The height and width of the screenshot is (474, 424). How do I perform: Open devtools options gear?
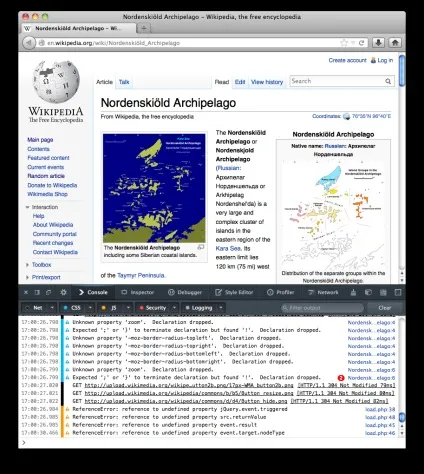(63, 292)
